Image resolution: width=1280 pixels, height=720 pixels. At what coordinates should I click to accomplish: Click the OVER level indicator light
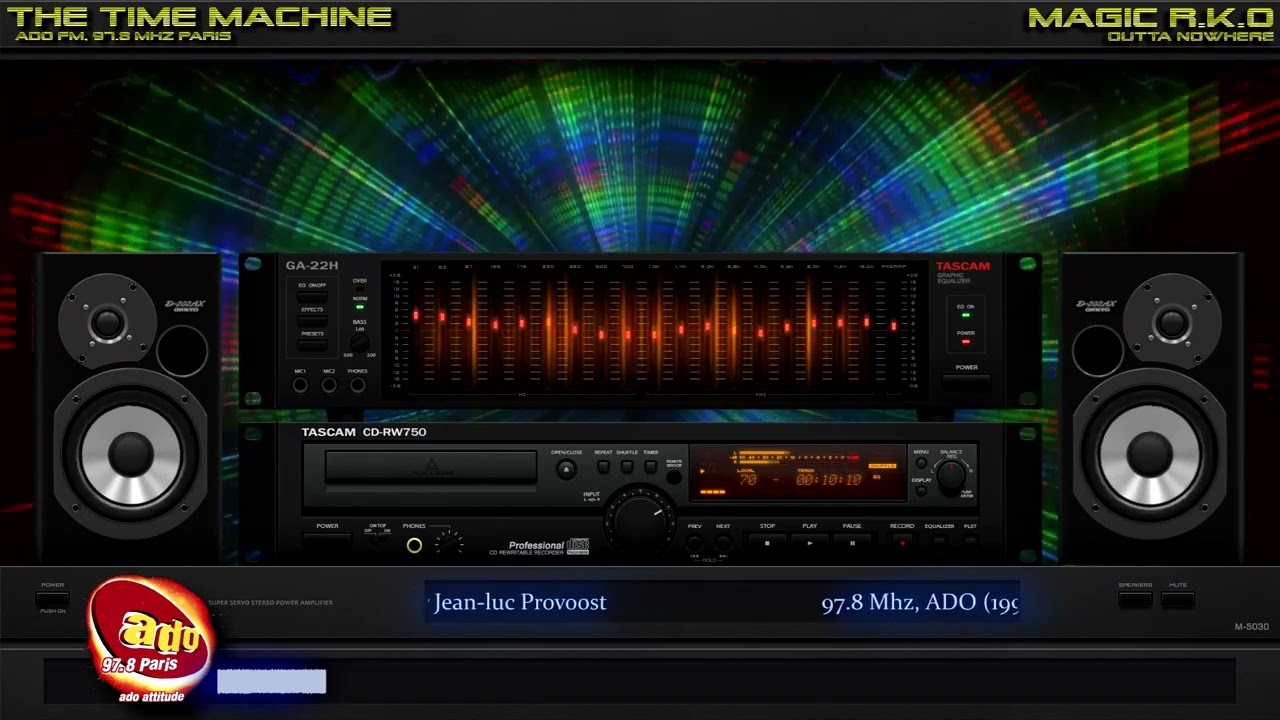coord(360,289)
